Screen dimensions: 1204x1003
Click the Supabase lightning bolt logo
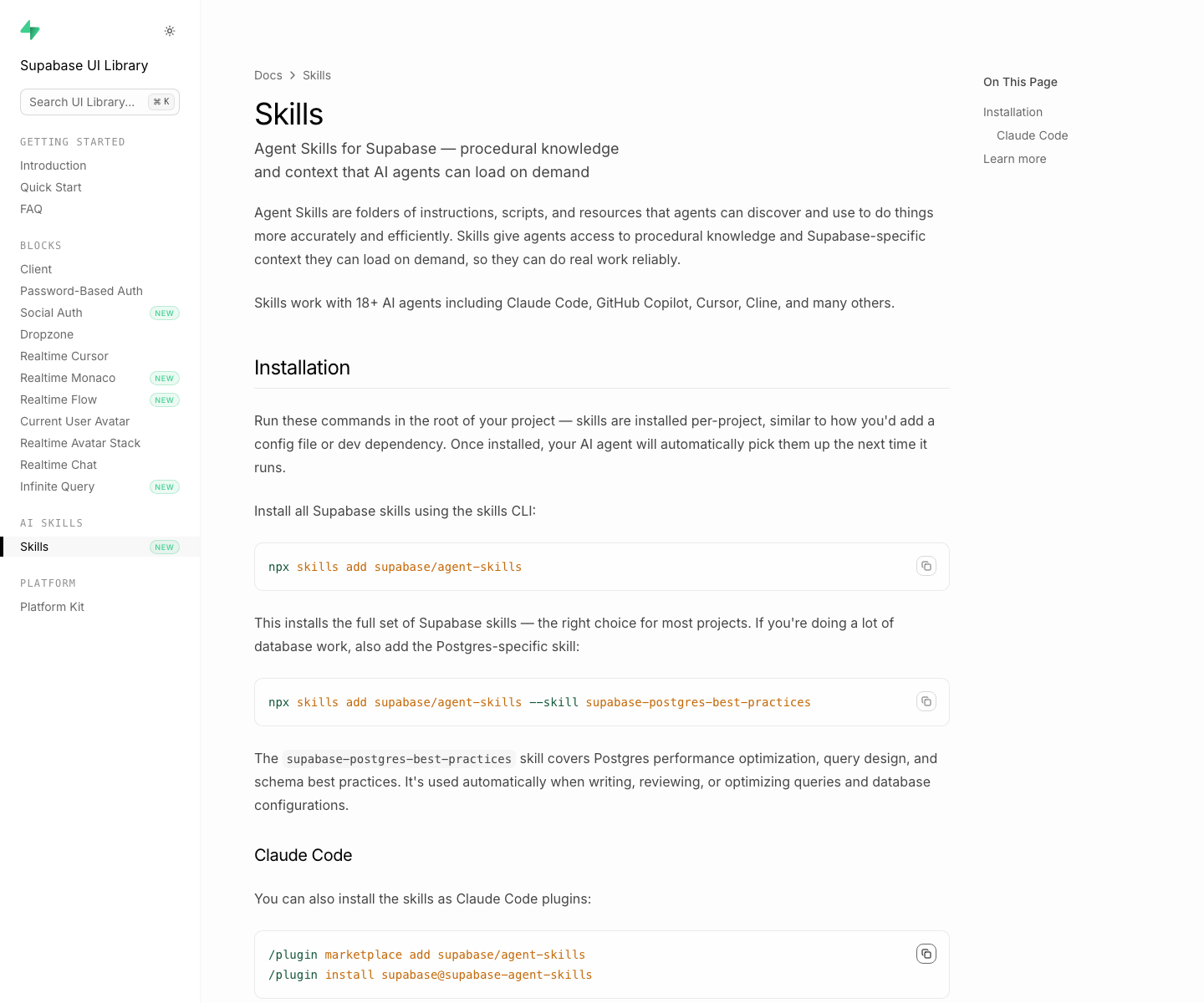click(30, 30)
